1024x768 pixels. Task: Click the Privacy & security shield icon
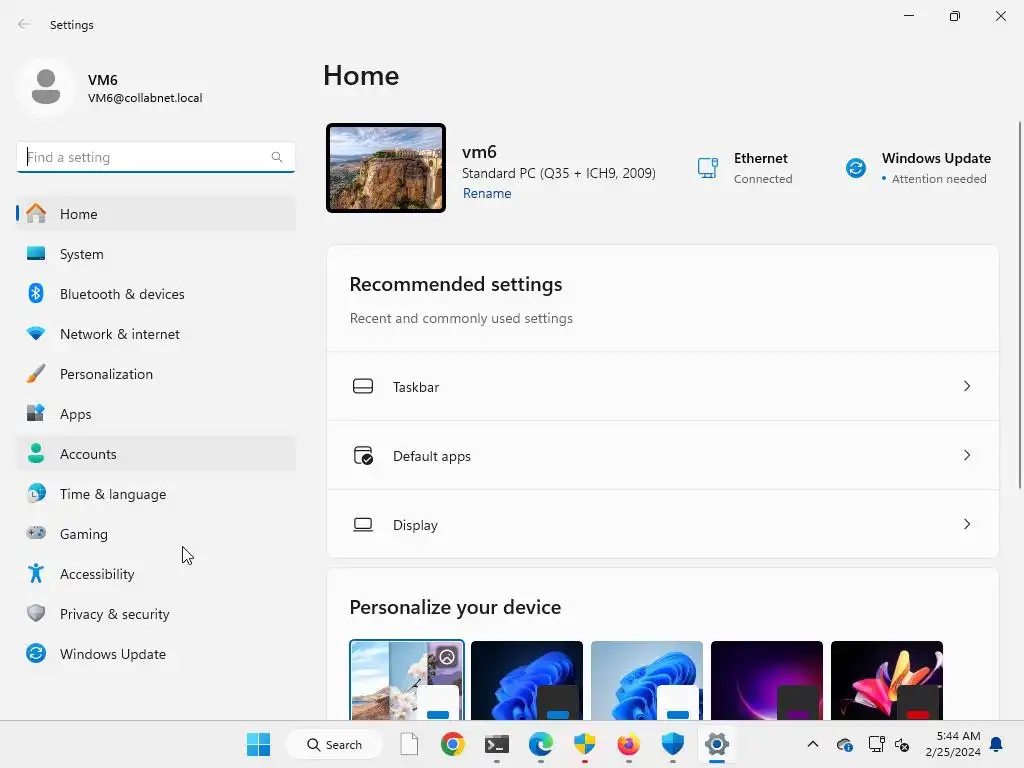pos(36,613)
